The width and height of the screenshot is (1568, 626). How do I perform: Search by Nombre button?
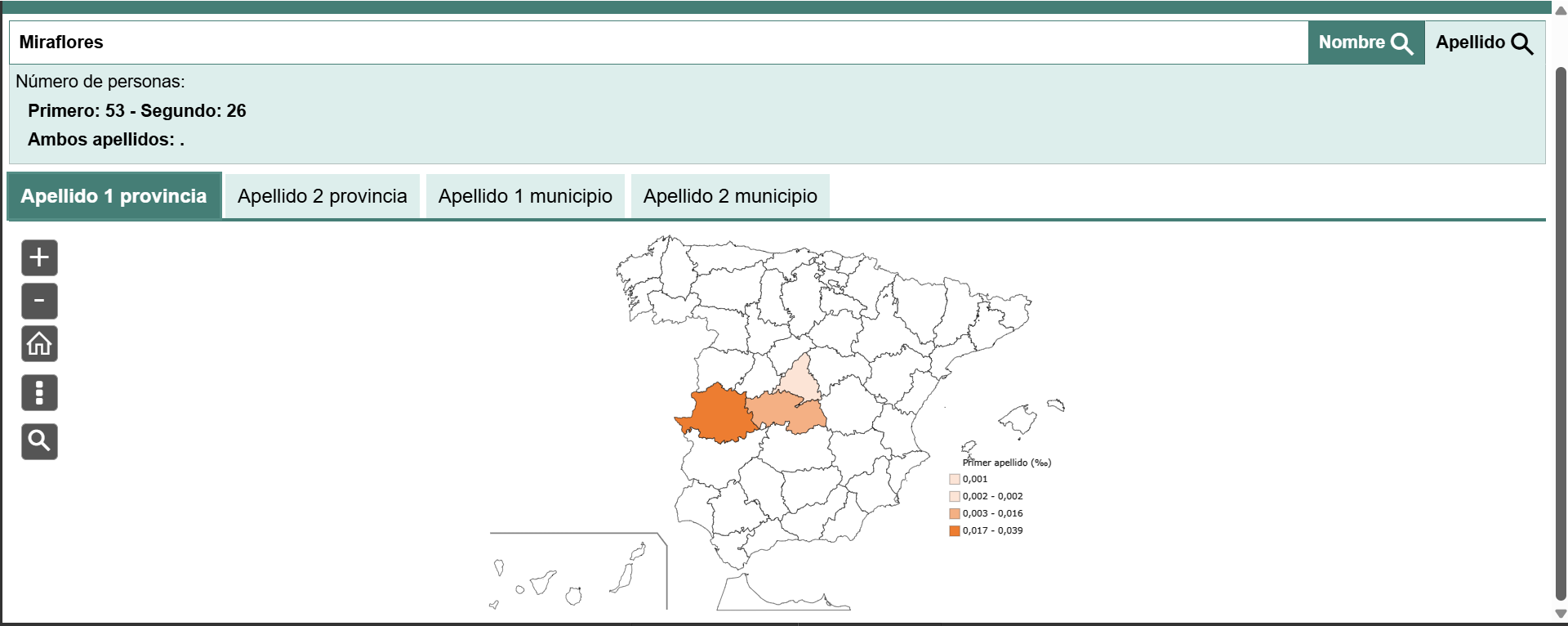pyautogui.click(x=1365, y=42)
